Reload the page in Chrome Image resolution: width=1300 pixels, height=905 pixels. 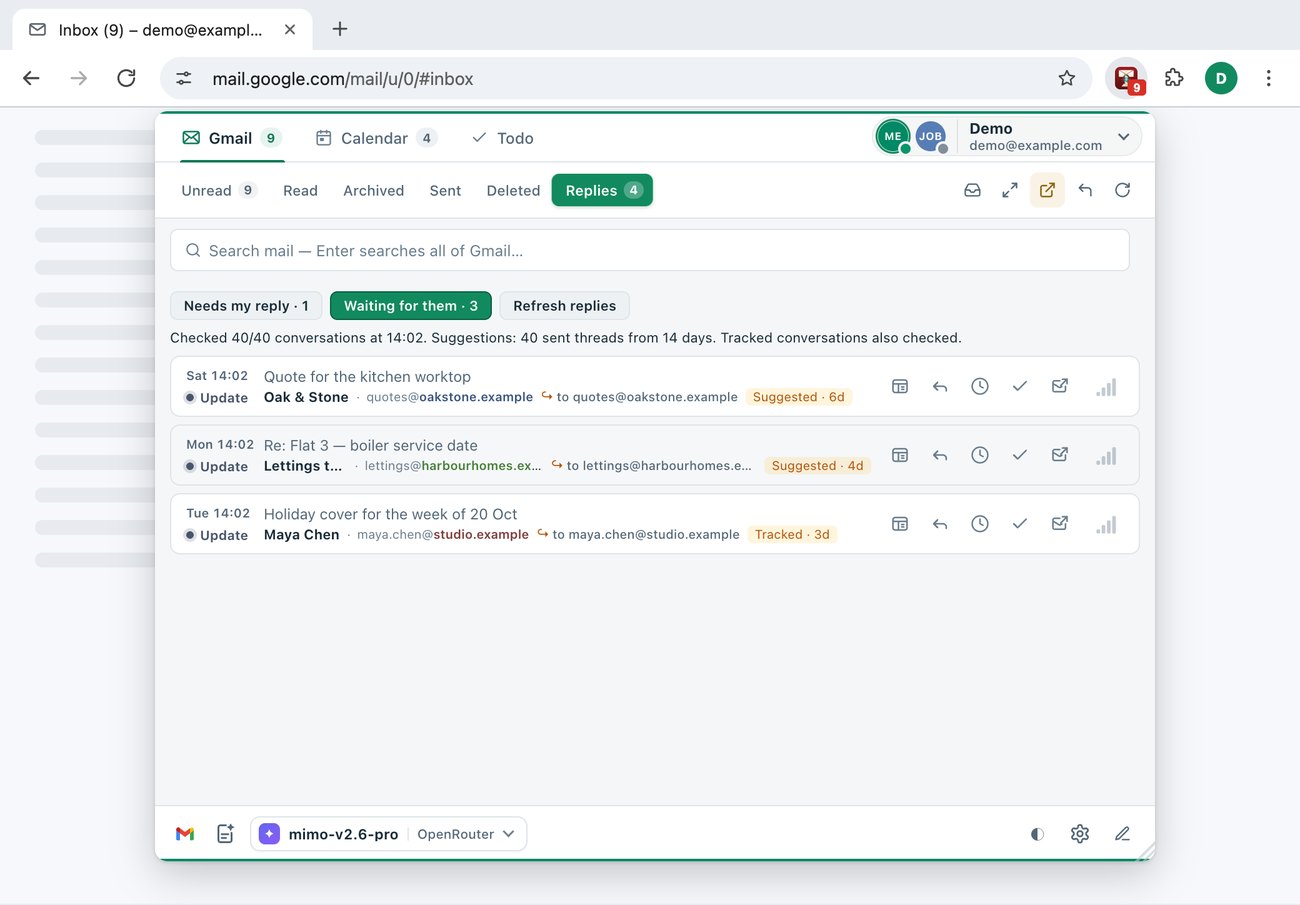126,78
